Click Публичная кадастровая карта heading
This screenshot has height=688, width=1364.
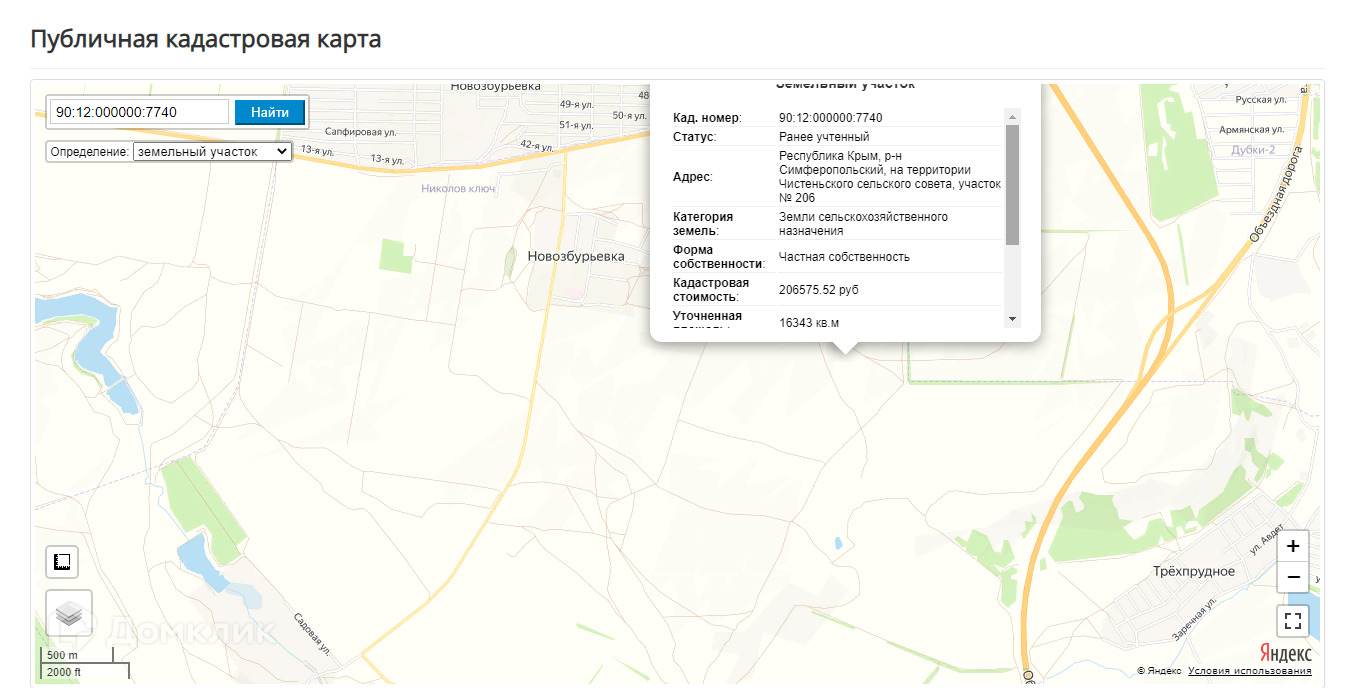pos(206,40)
